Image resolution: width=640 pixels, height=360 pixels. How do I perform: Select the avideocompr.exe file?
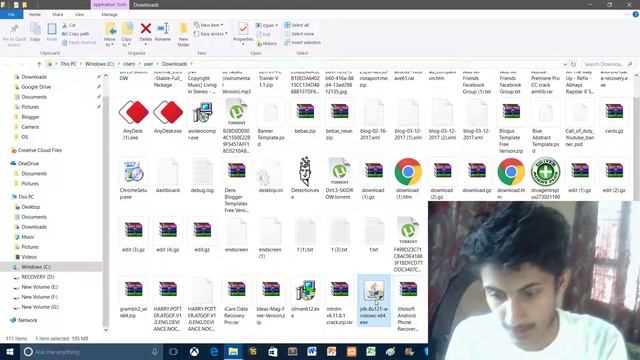(x=202, y=113)
